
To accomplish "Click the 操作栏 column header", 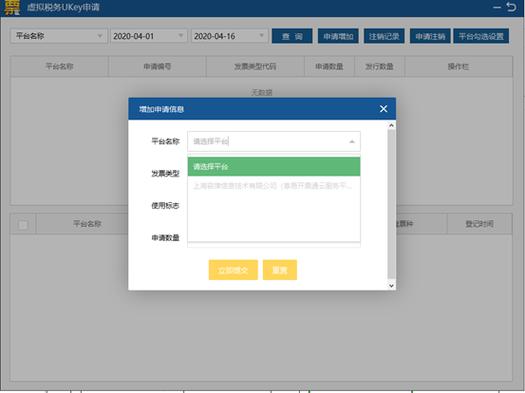I will coord(458,67).
